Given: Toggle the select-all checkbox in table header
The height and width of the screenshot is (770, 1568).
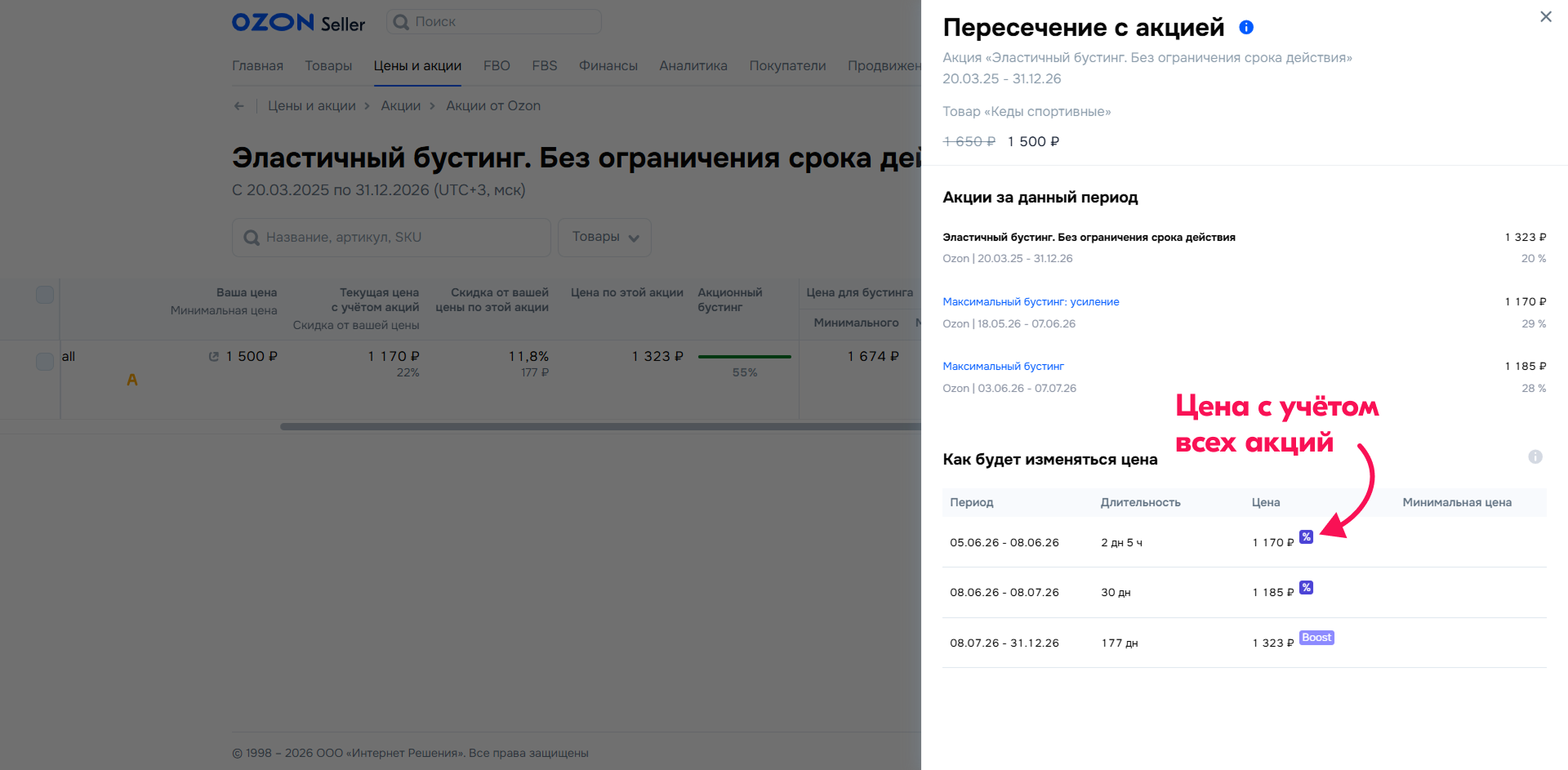Looking at the screenshot, I should point(45,295).
